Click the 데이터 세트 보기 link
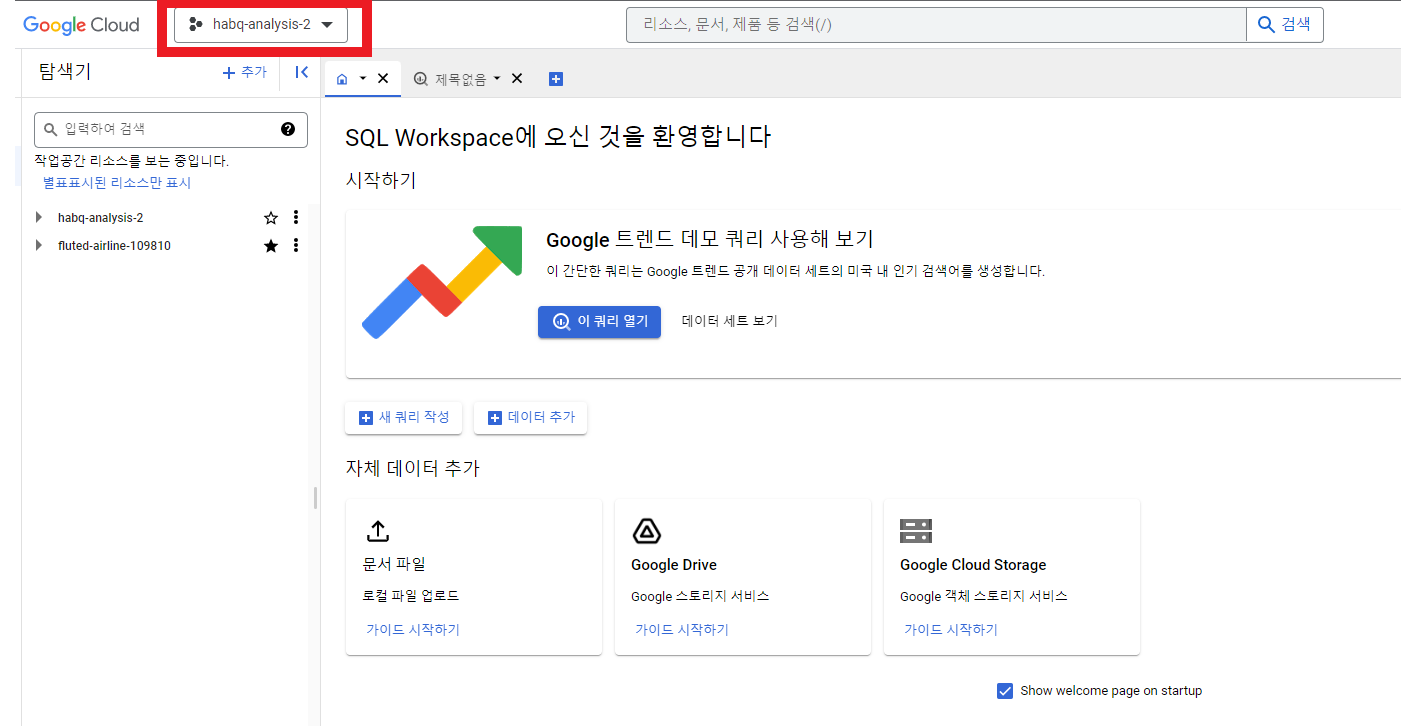 coord(730,321)
